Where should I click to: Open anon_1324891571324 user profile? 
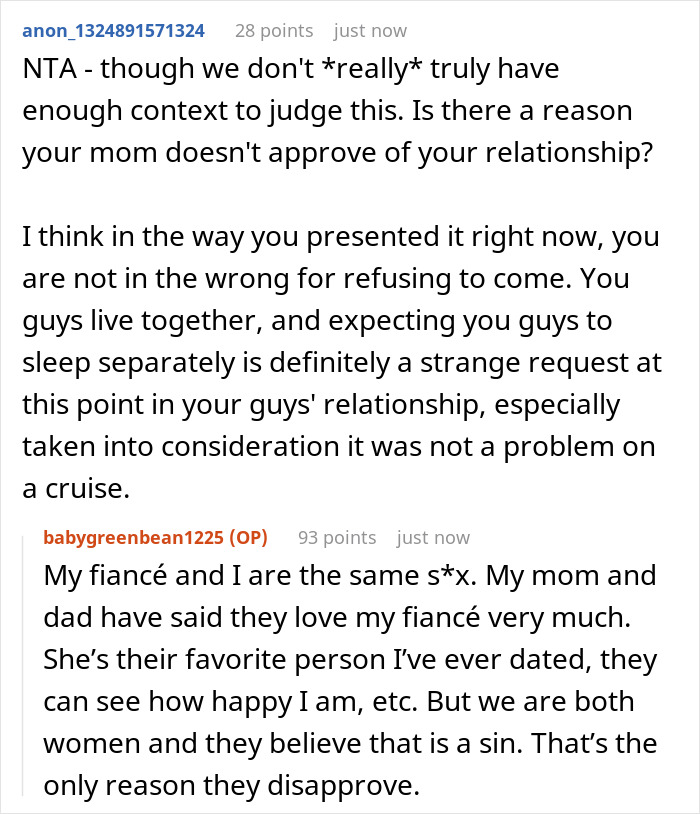coord(113,30)
